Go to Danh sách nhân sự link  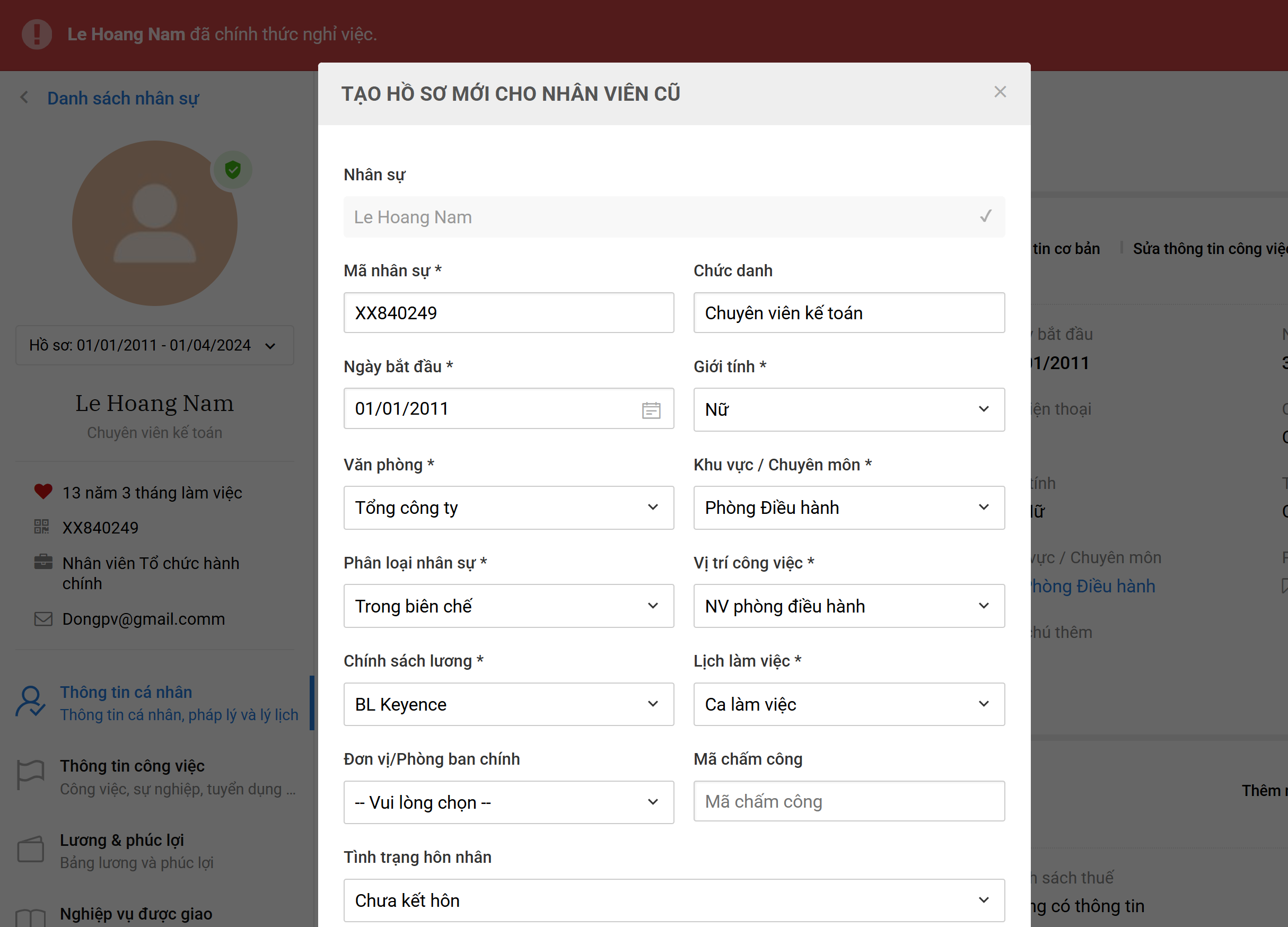(x=122, y=98)
